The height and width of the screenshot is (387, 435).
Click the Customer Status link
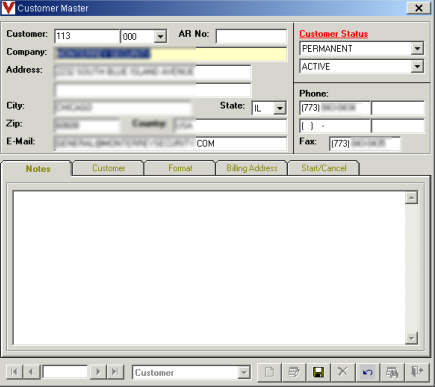click(333, 34)
